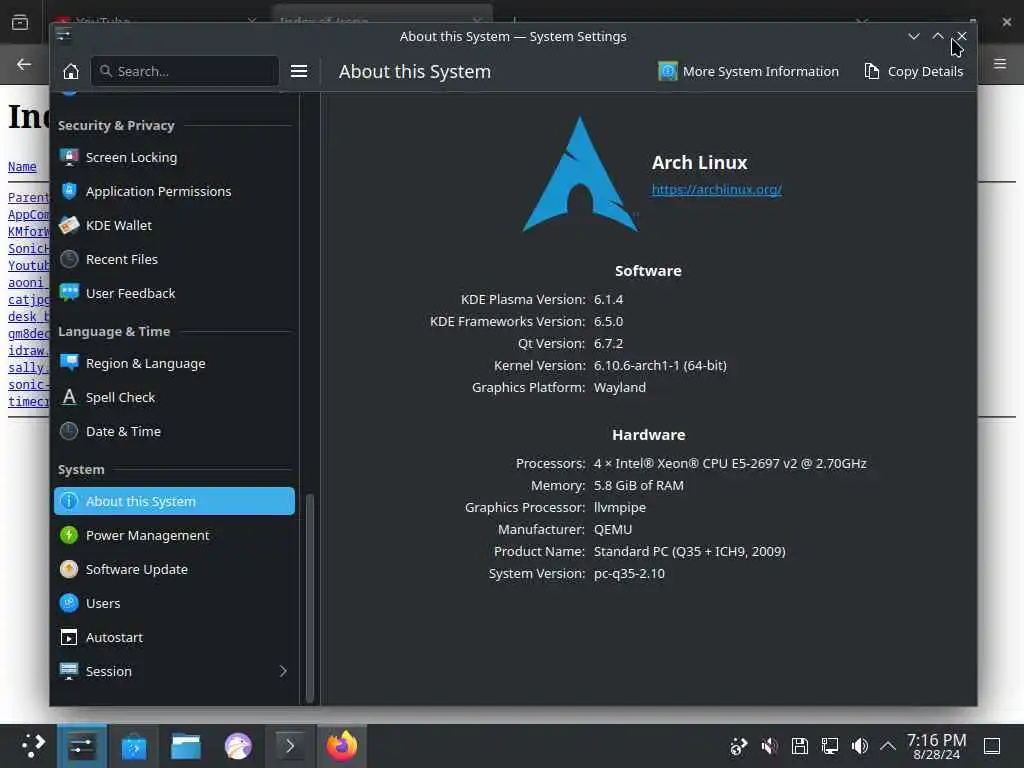Switch to Firefox from taskbar
1024x768 pixels.
342,746
